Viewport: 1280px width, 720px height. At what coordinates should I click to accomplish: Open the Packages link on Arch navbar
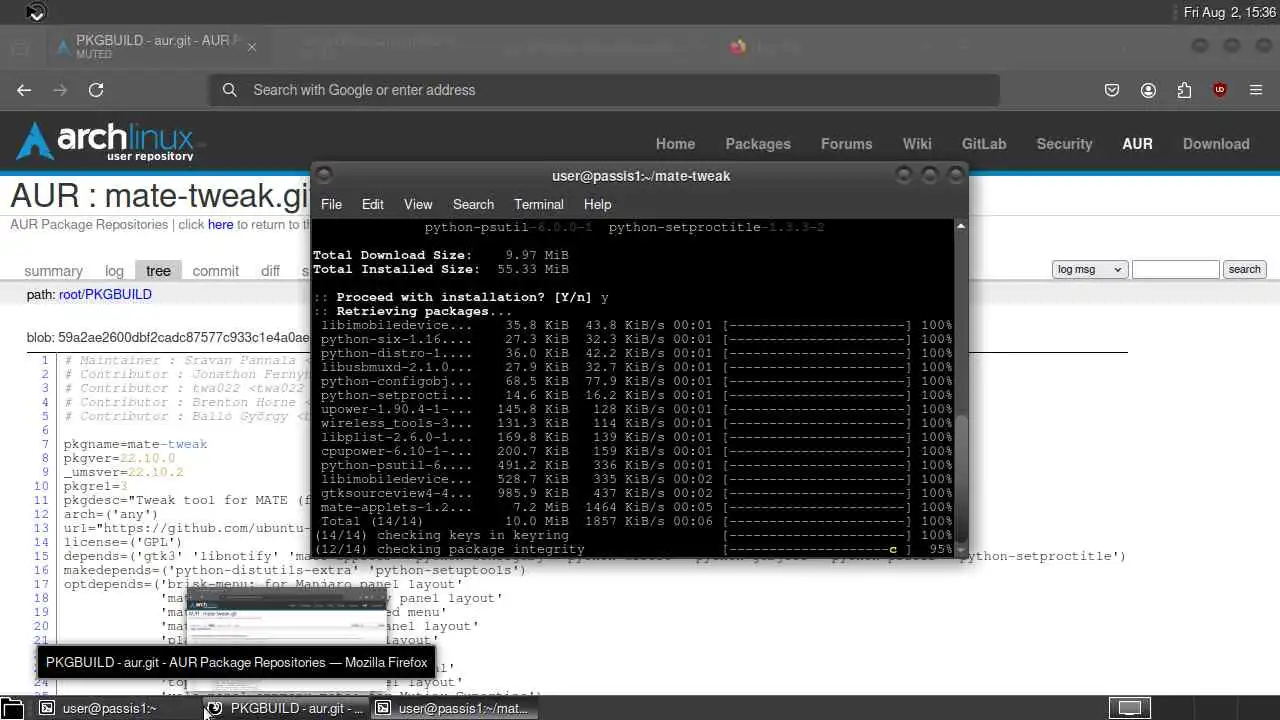pos(758,144)
